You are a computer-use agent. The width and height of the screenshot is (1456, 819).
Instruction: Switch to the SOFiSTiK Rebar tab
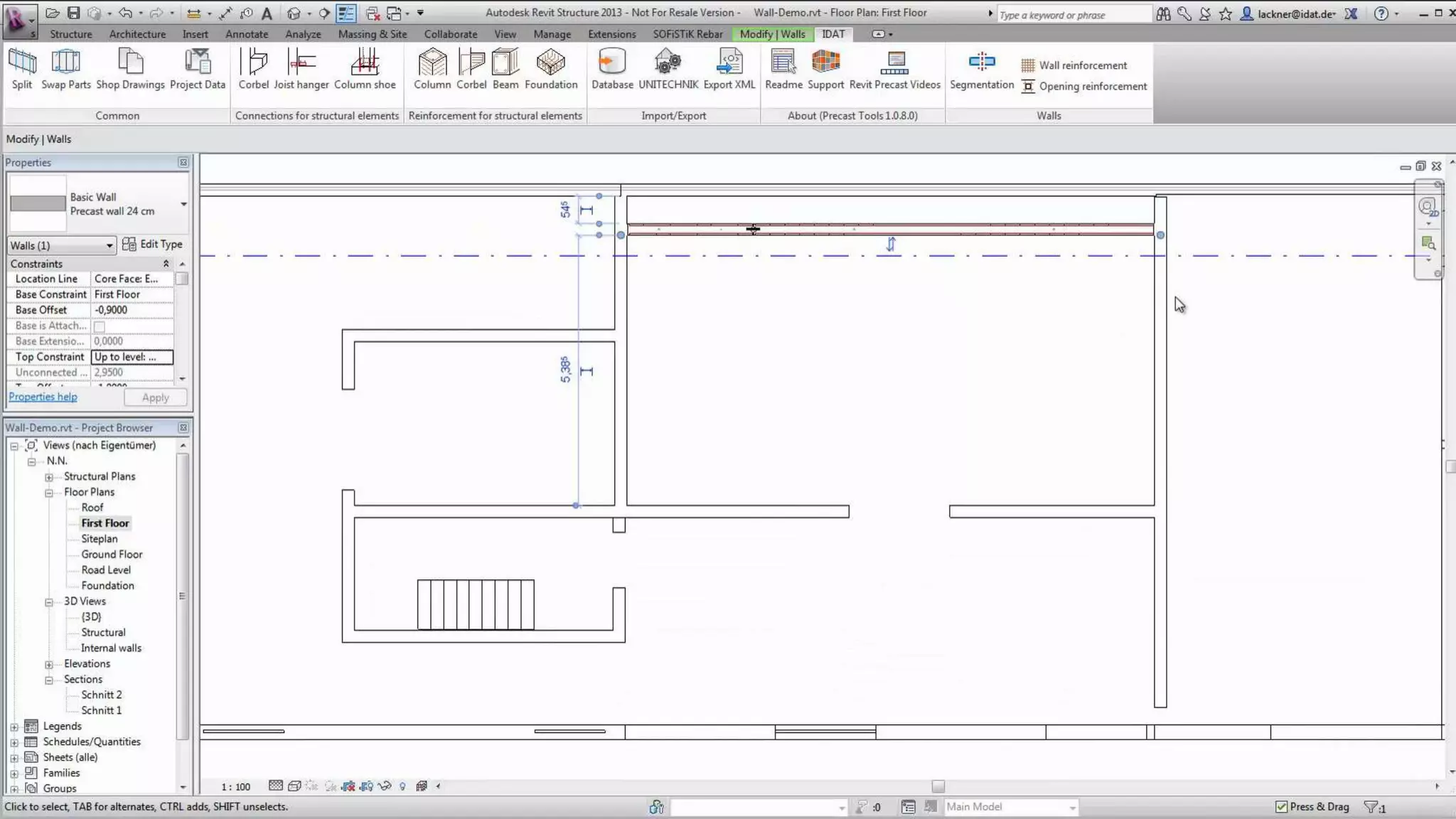[687, 34]
